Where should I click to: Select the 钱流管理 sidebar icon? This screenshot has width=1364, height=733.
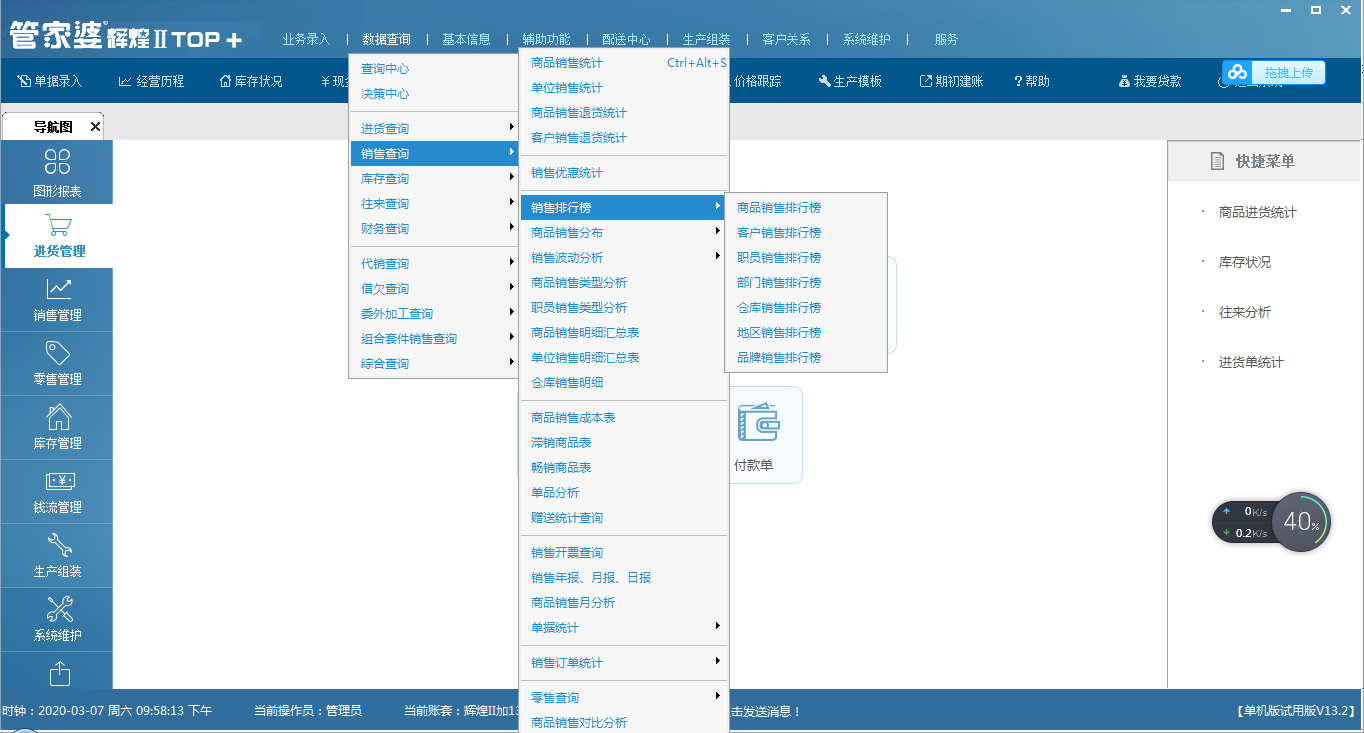coord(57,482)
